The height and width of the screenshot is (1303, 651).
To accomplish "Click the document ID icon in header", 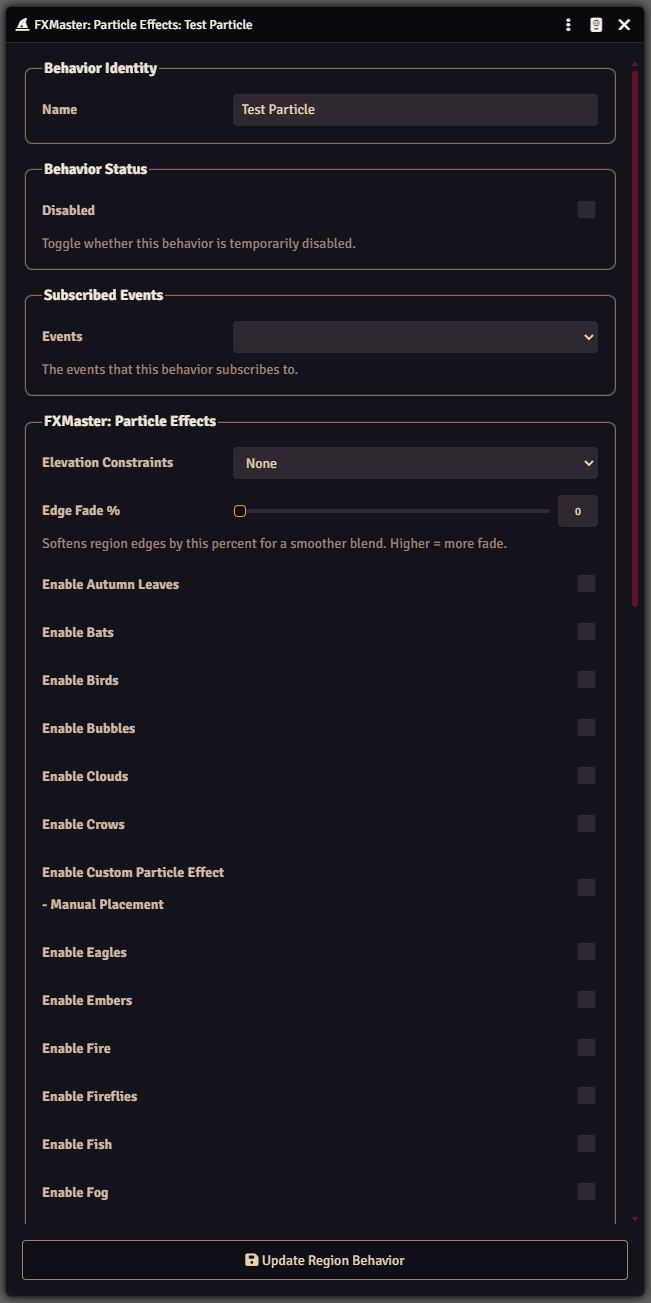I will pos(596,25).
